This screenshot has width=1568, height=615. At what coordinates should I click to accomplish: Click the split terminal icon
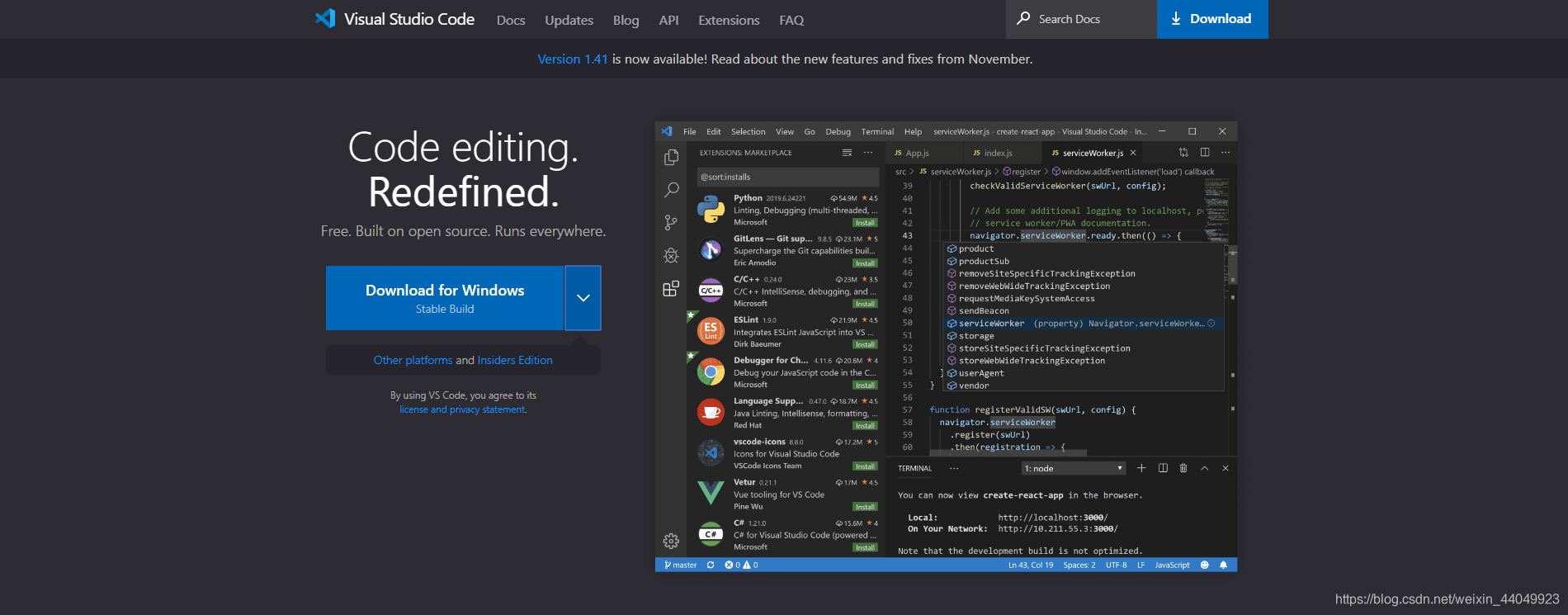click(x=1163, y=468)
